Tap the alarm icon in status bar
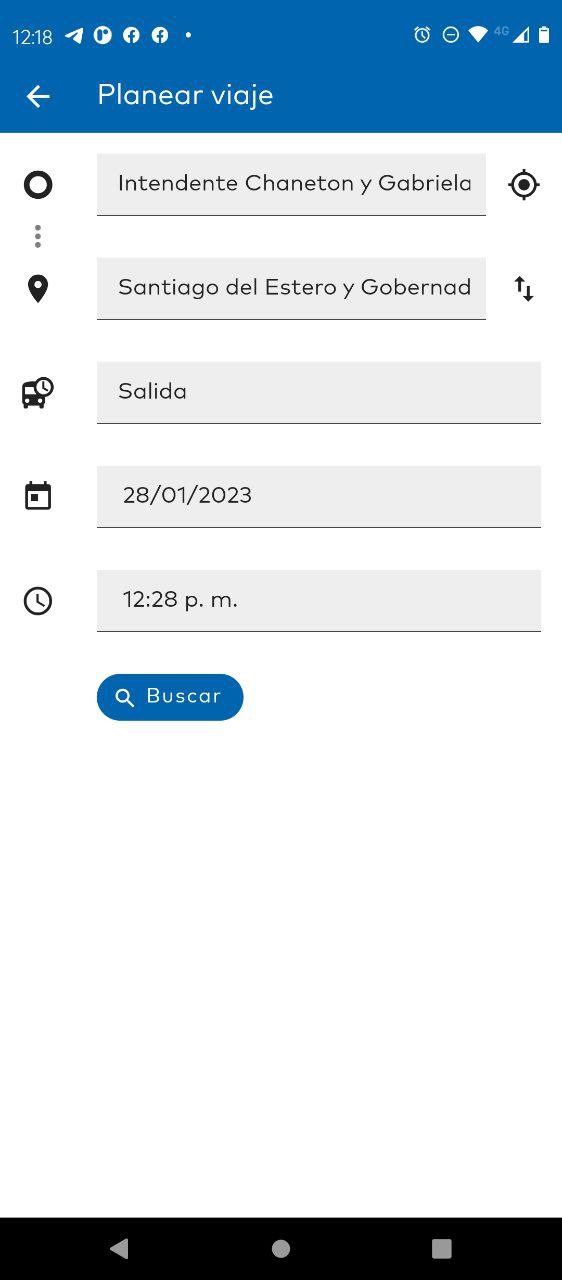Screen dimensions: 562x1280 [x=422, y=35]
